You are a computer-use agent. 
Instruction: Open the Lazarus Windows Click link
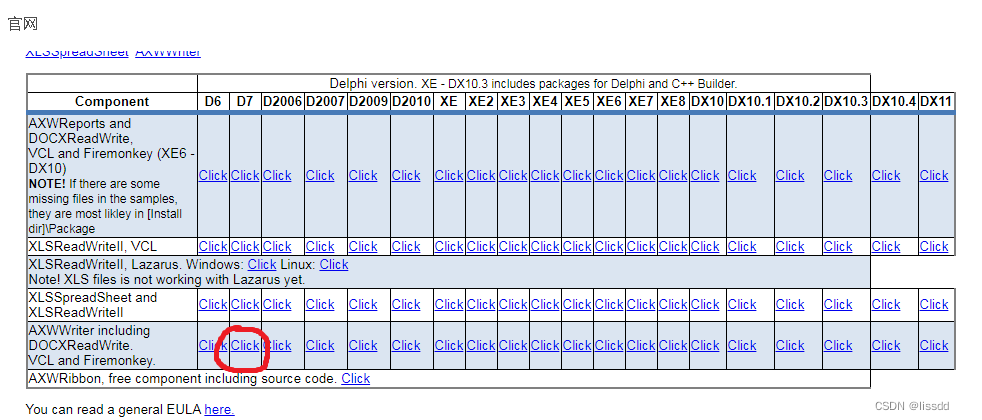(x=262, y=264)
